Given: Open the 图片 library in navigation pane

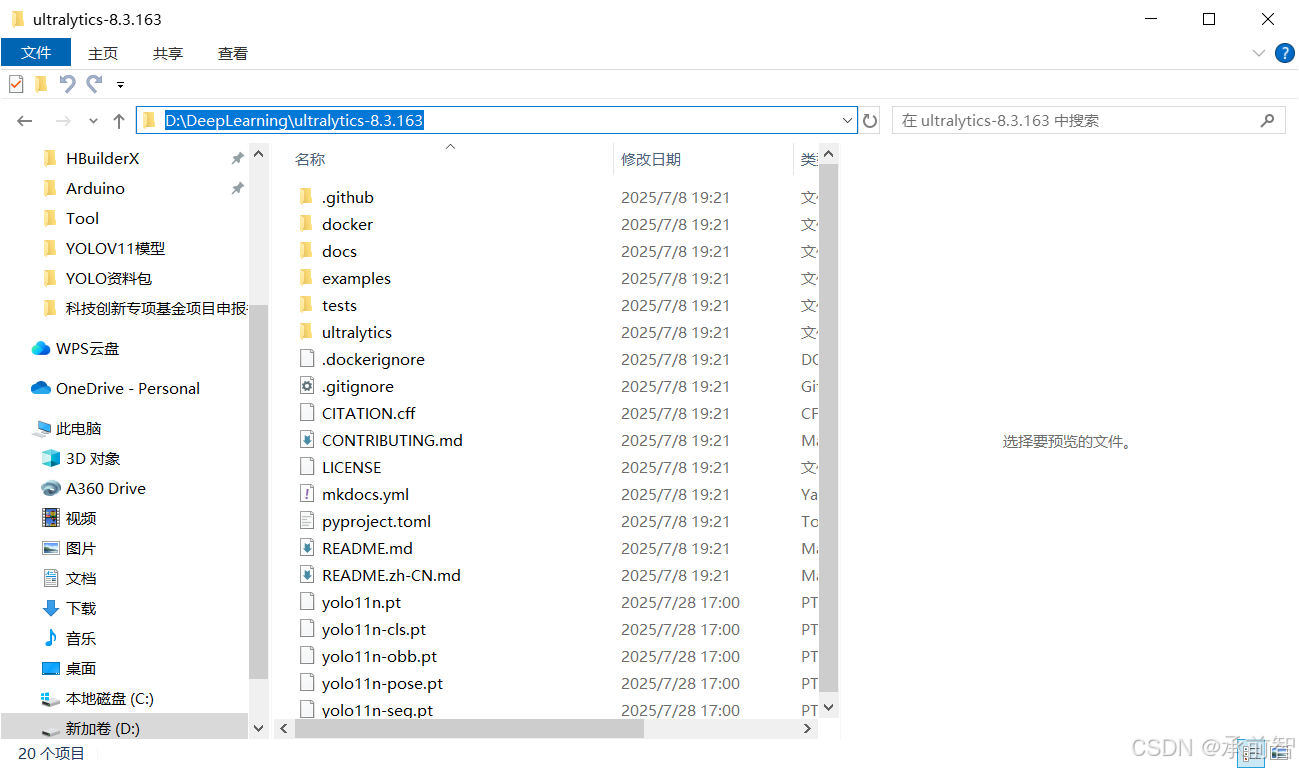Looking at the screenshot, I should pos(81,548).
